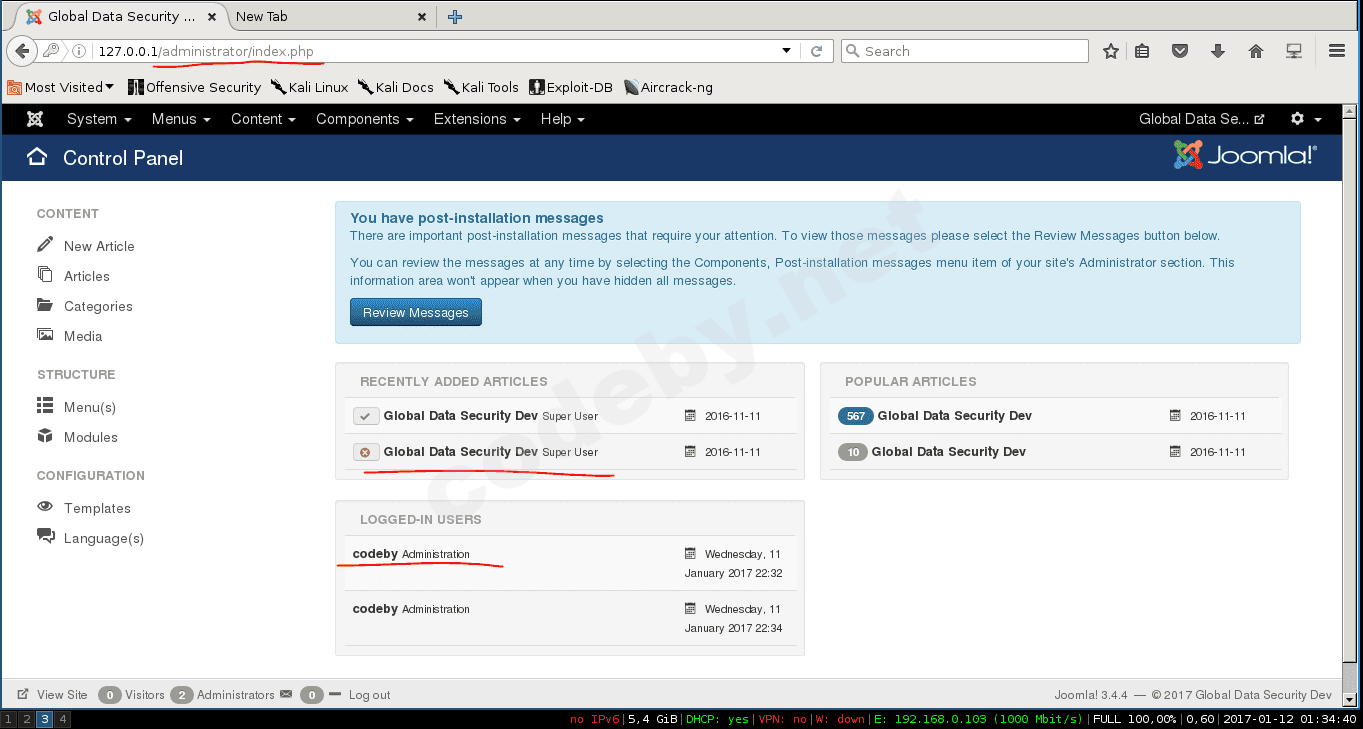Reload the current page
The image size is (1363, 729).
(x=817, y=51)
